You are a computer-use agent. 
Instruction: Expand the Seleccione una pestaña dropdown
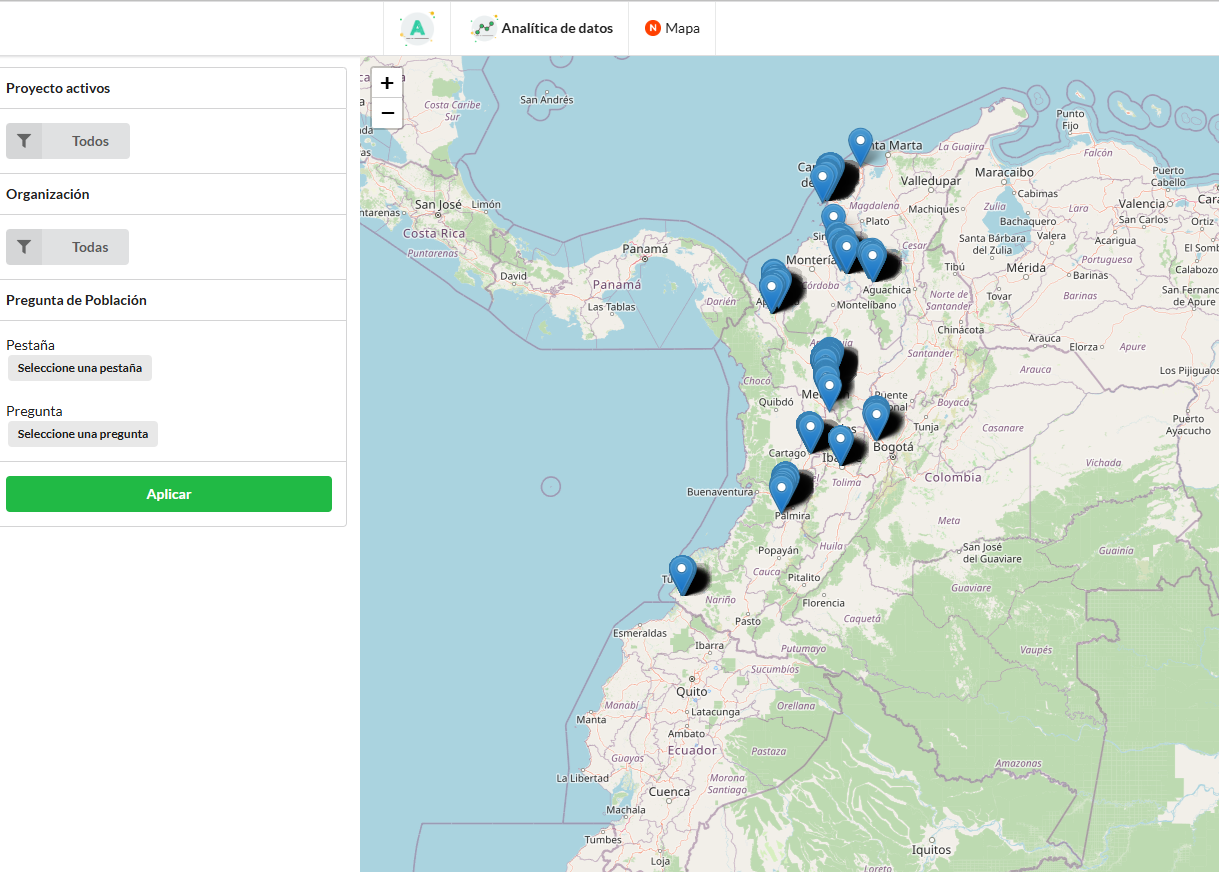[80, 368]
